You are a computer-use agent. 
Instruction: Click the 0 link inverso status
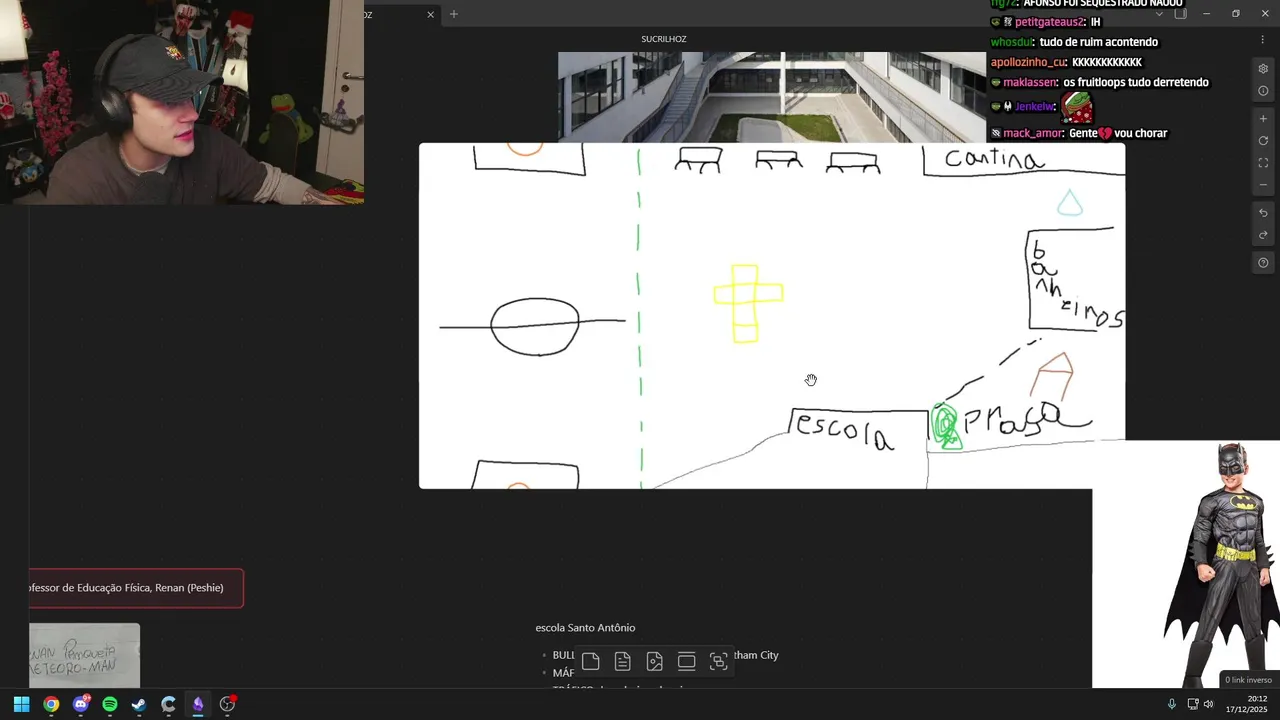[1249, 680]
